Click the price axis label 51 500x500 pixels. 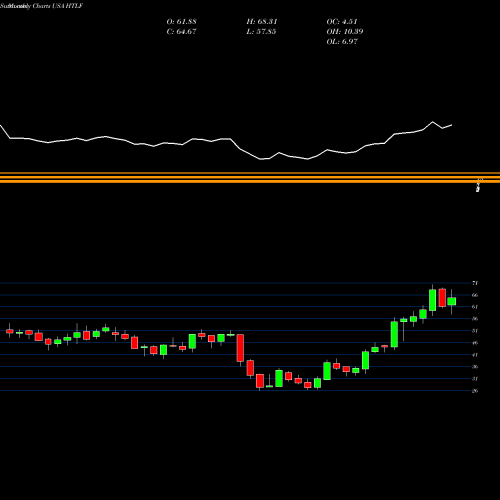pyautogui.click(x=475, y=331)
